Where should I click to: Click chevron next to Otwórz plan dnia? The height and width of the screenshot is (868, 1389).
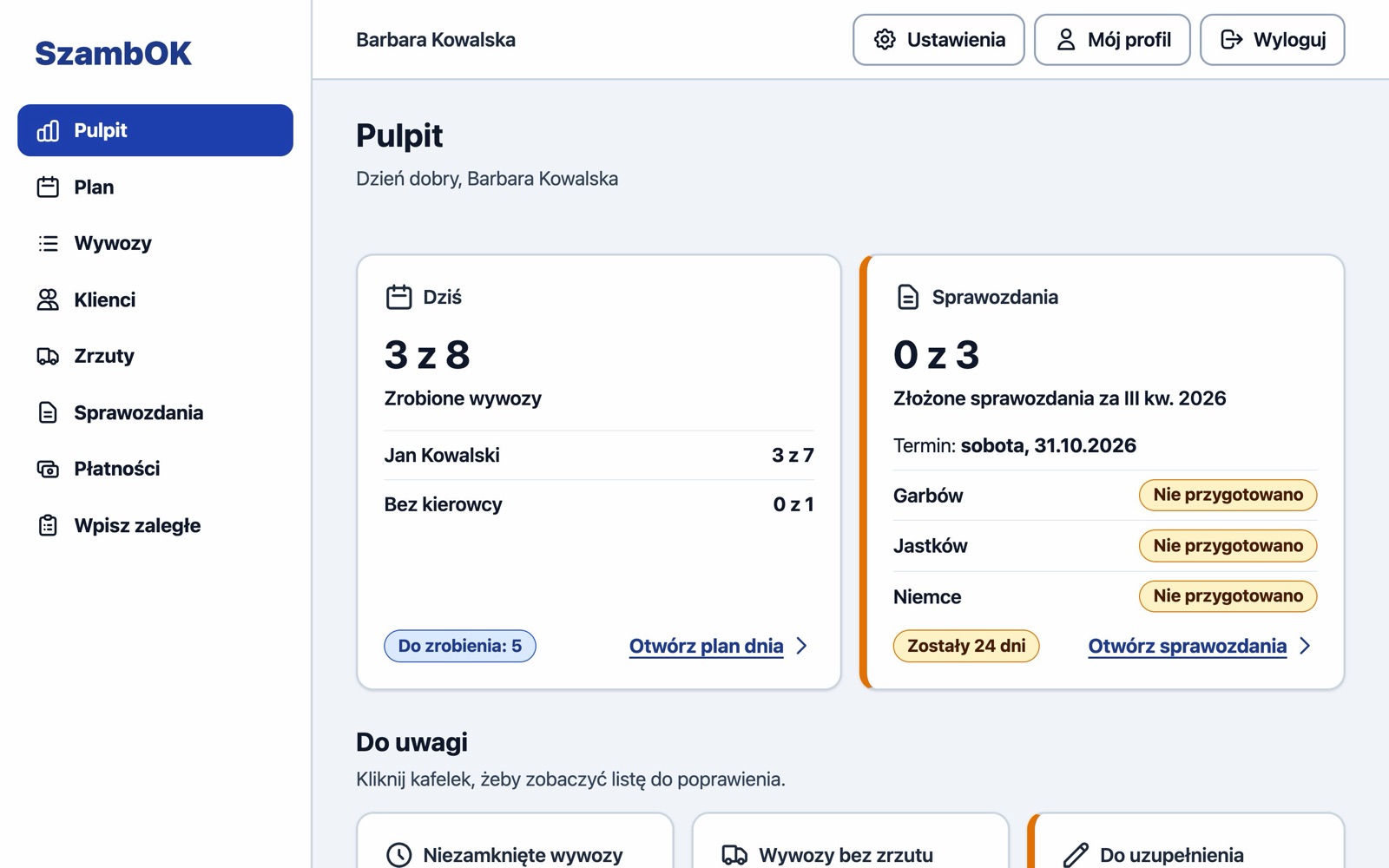(x=801, y=646)
